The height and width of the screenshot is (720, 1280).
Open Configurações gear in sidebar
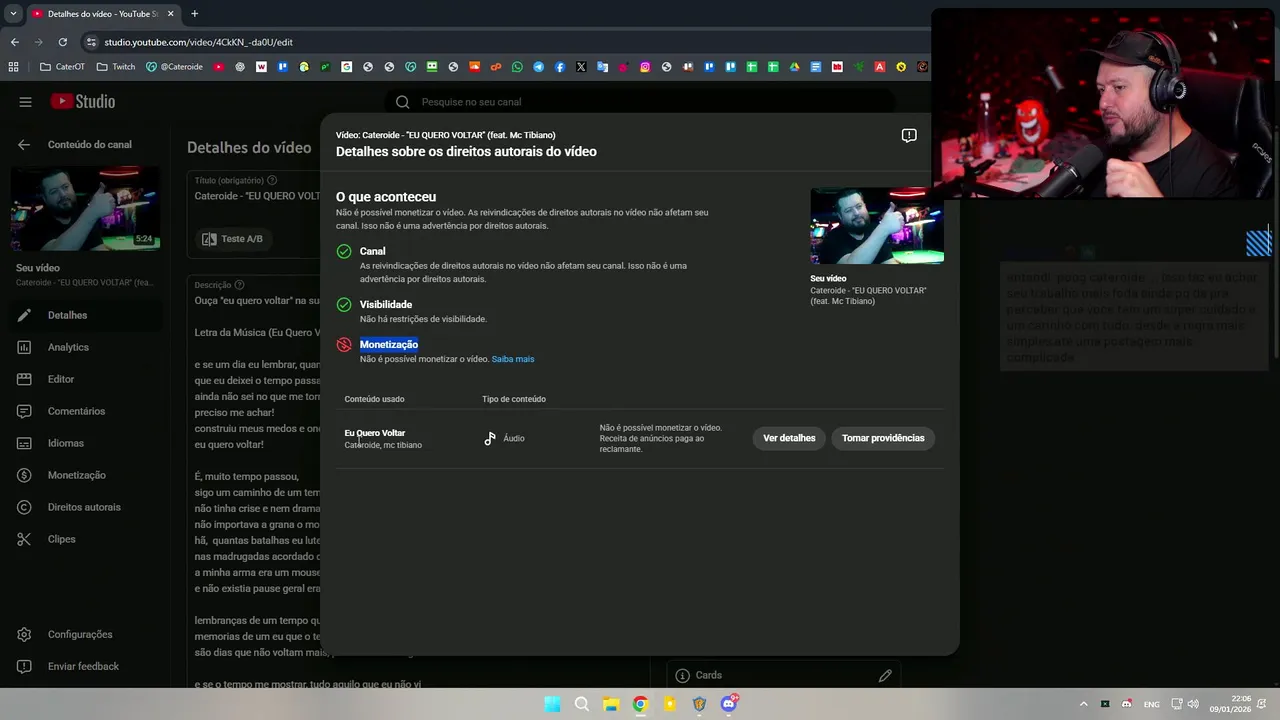[80, 634]
